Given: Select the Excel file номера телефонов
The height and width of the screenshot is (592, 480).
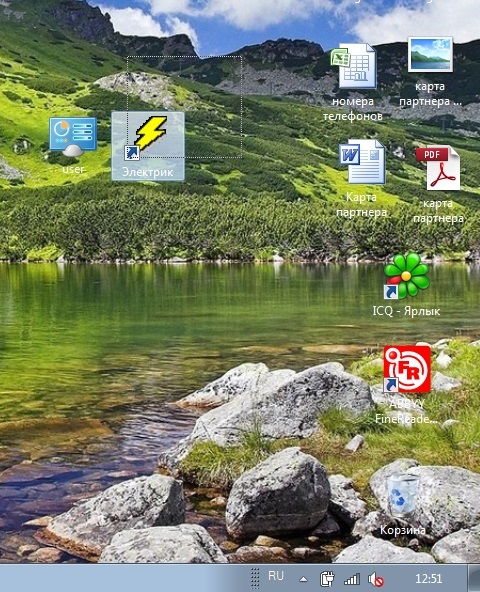Looking at the screenshot, I should (x=353, y=66).
